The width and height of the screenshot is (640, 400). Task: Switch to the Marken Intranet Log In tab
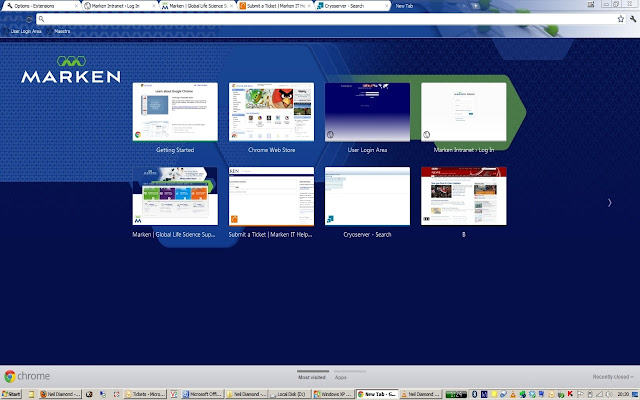[x=120, y=6]
